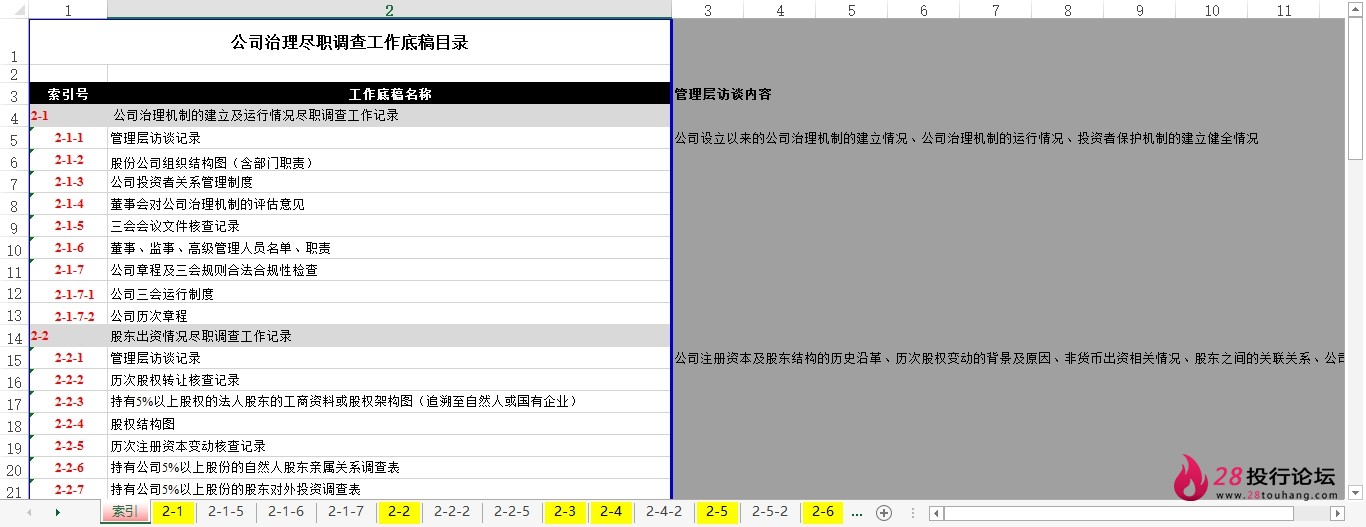Click the 管理层访谈内容 cell

[723, 95]
